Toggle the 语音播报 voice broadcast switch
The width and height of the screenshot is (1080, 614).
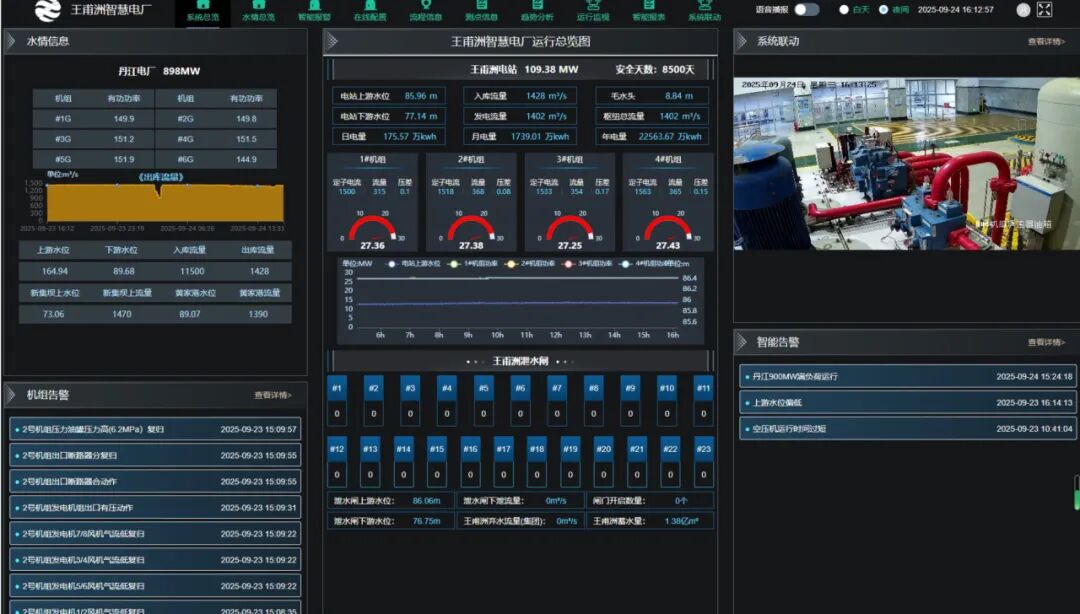point(806,10)
